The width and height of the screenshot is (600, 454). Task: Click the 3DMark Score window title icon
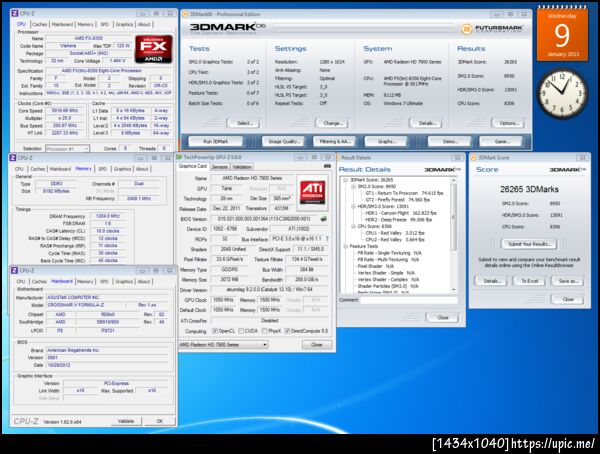coord(474,157)
